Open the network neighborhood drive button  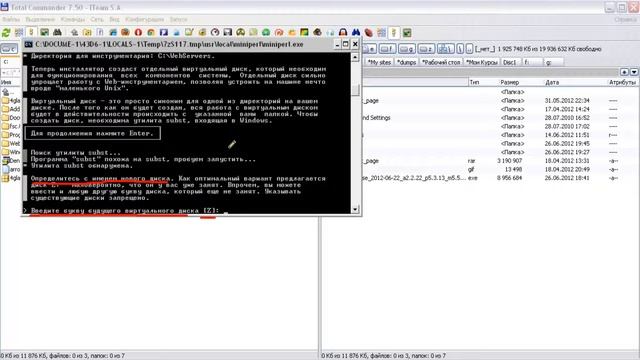tap(446, 49)
